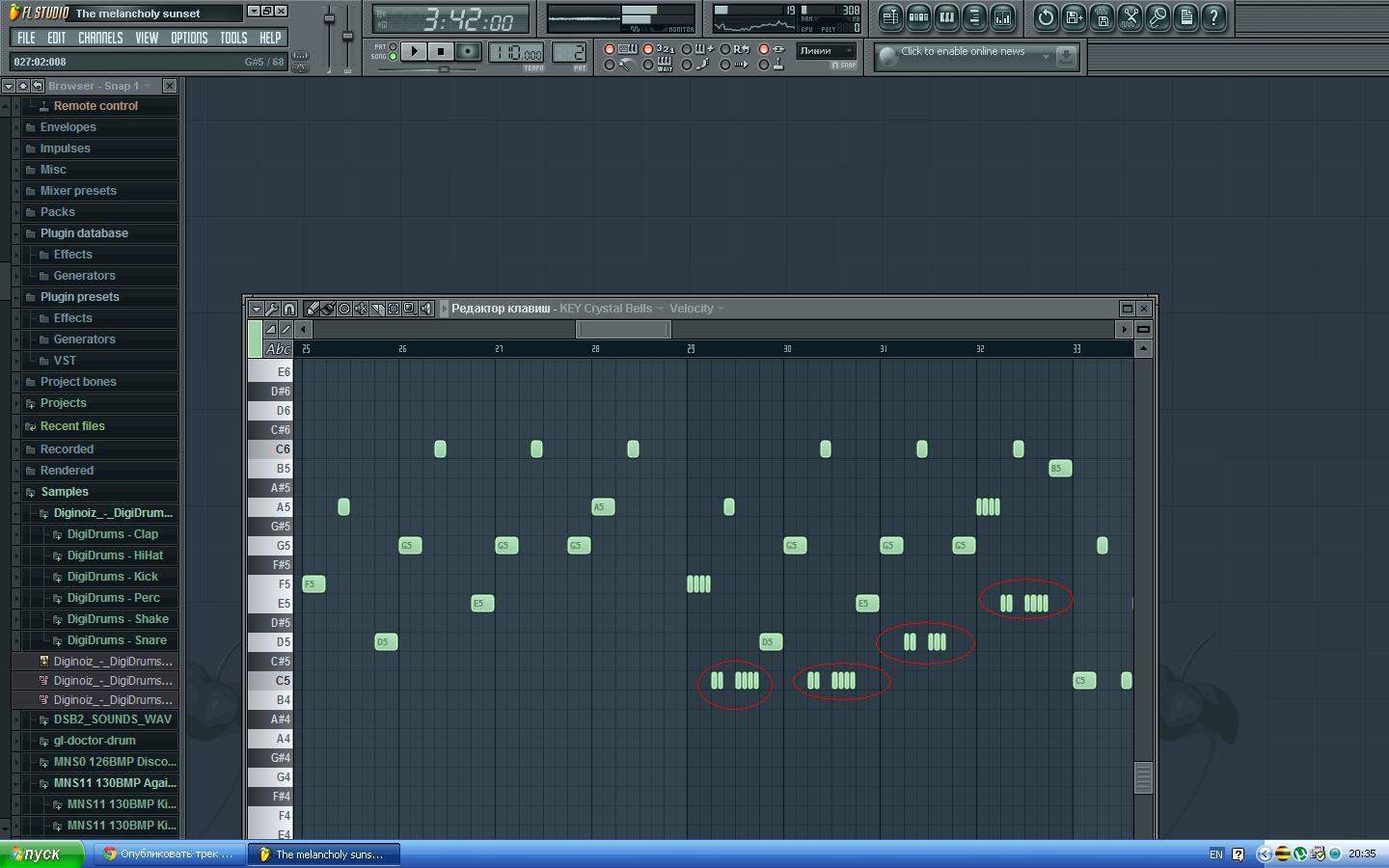Select the Paint brush tool in piano roll
Image resolution: width=1389 pixels, height=868 pixels.
[328, 309]
